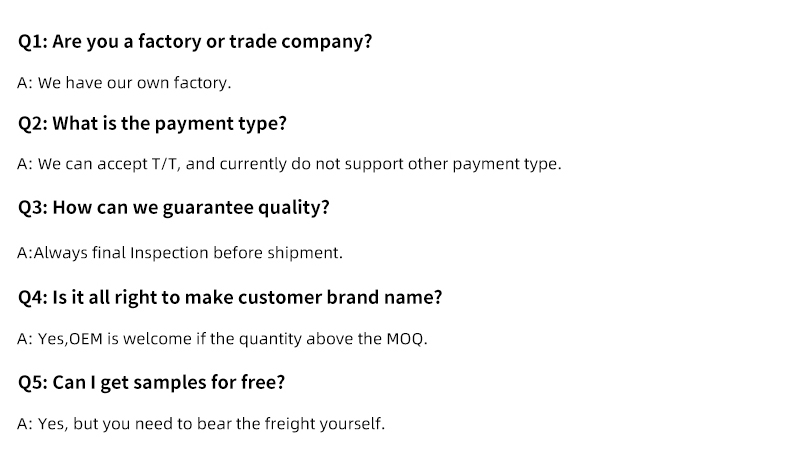Click the 'Q4:' label
The height and width of the screenshot is (462, 790).
pos(33,298)
